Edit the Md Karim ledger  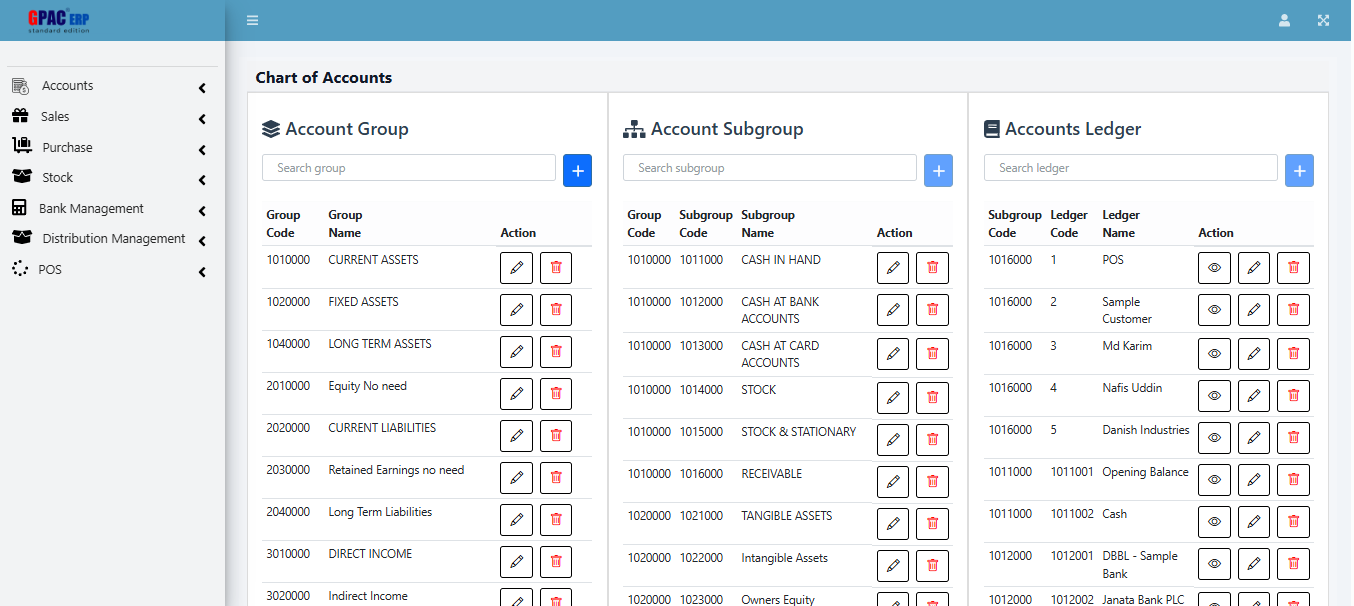click(x=1254, y=354)
